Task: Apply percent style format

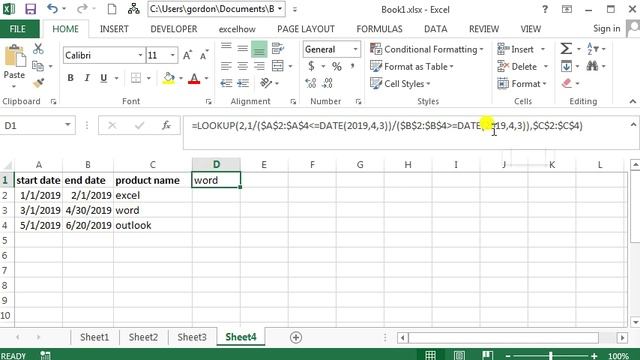Action: point(337,66)
